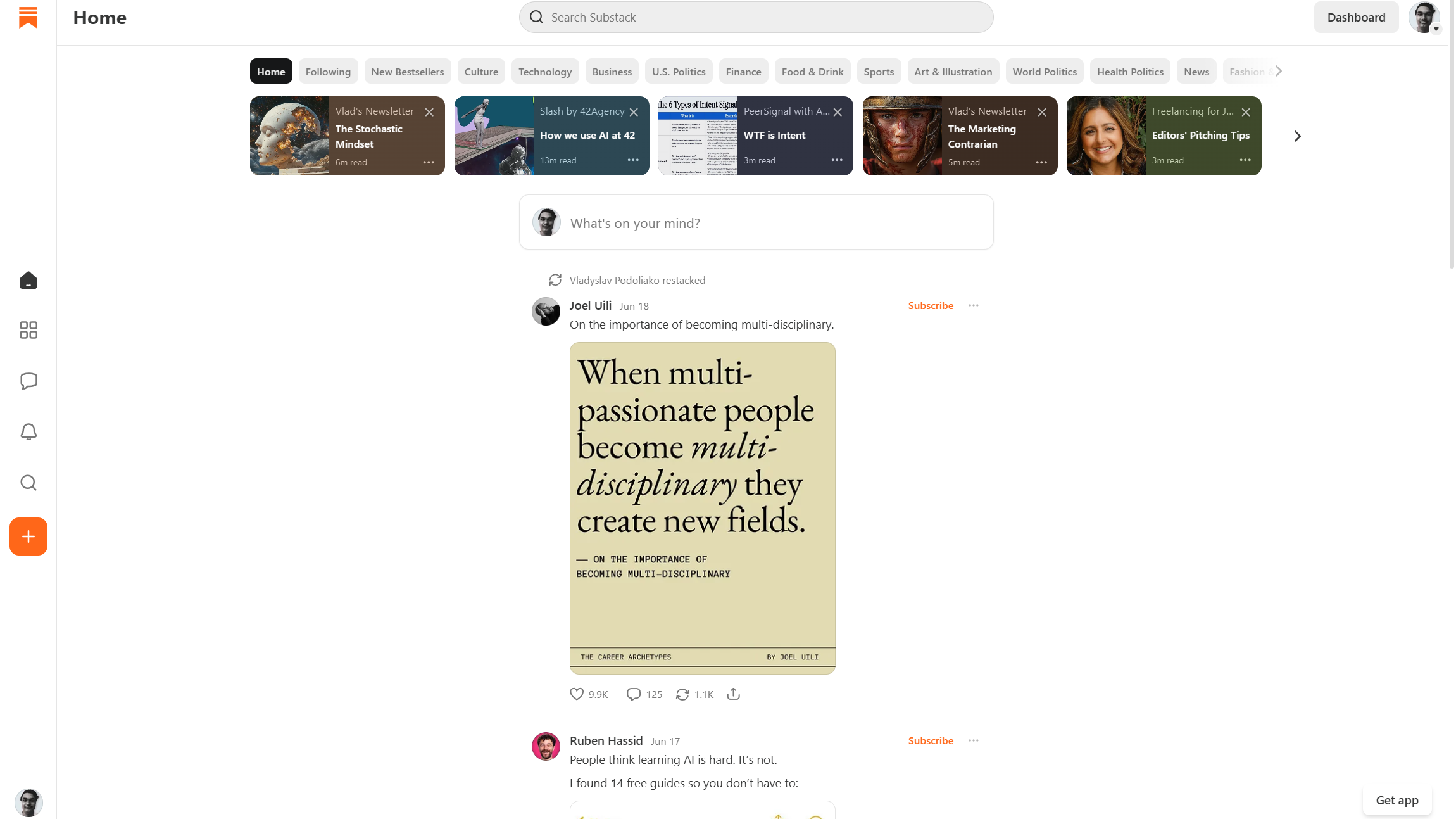1456x819 pixels.
Task: Select the Home category tab
Action: point(271,72)
